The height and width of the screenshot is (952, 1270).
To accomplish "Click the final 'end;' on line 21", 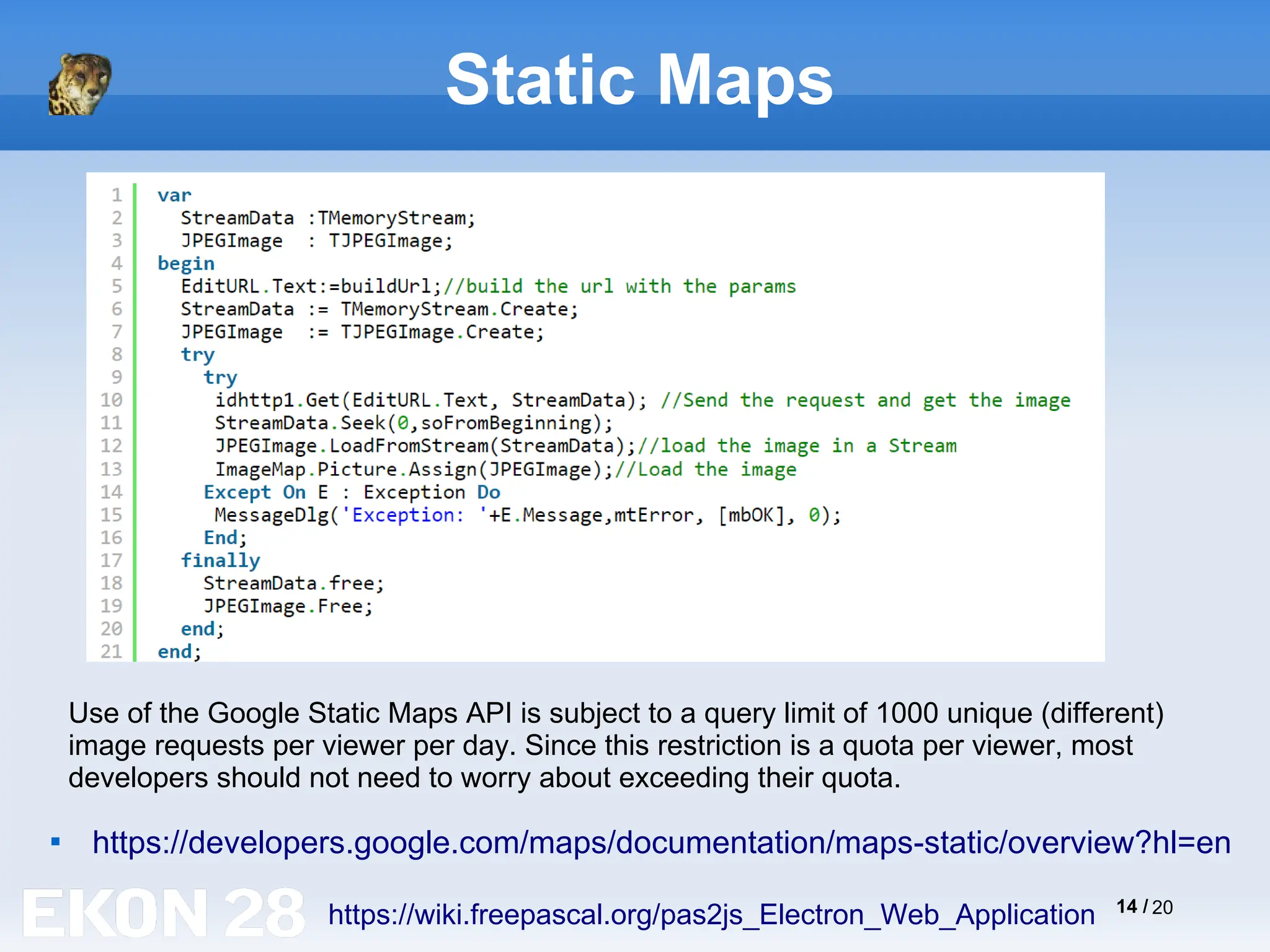I will [x=179, y=651].
